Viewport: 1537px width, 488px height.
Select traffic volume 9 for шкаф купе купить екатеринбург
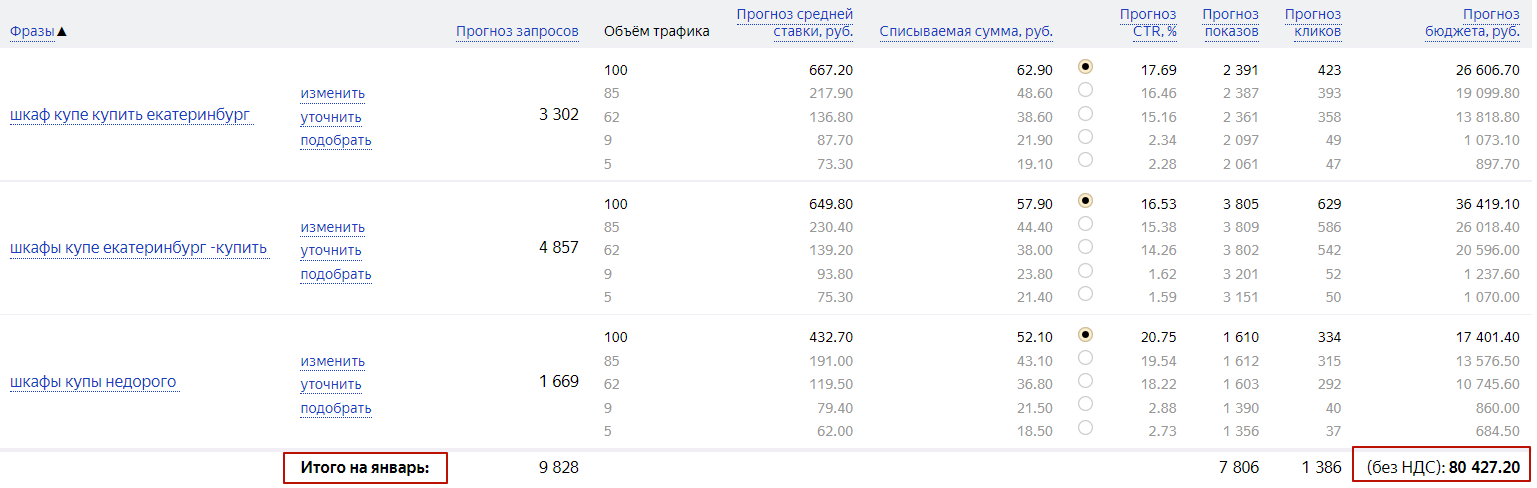(1085, 136)
